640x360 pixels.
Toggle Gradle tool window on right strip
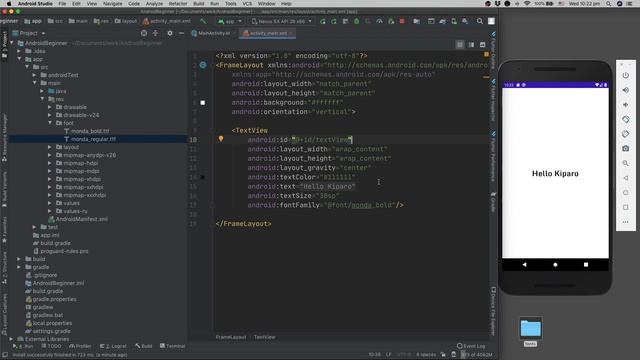493,202
